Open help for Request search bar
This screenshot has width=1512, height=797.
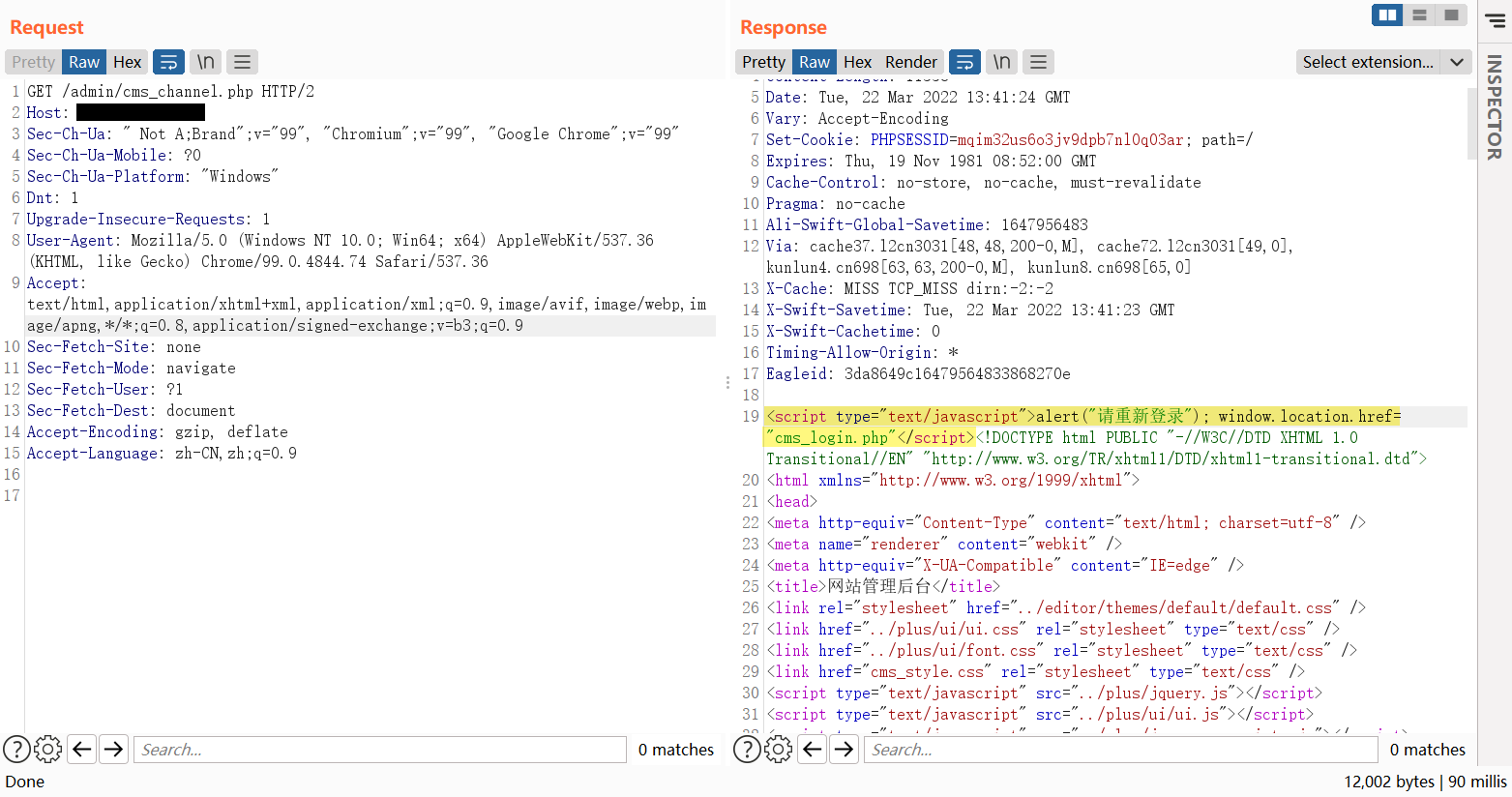[16, 749]
